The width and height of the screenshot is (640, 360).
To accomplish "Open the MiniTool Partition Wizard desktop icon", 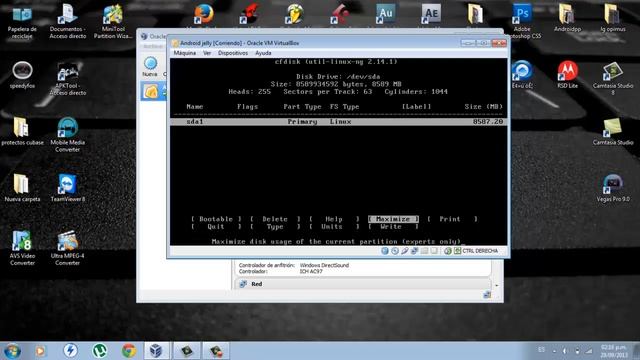I will [113, 22].
